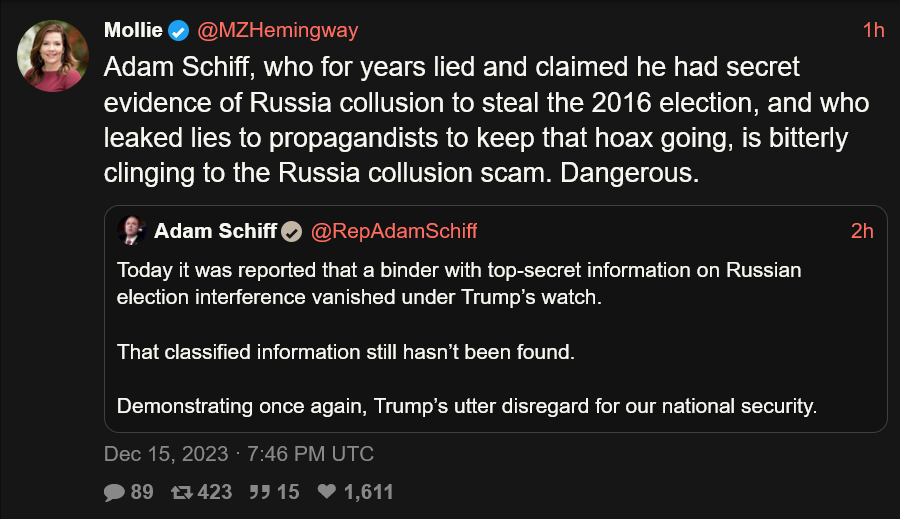The width and height of the screenshot is (900, 519).
Task: Open the @RepAdamSchiff handle link
Action: pos(394,231)
